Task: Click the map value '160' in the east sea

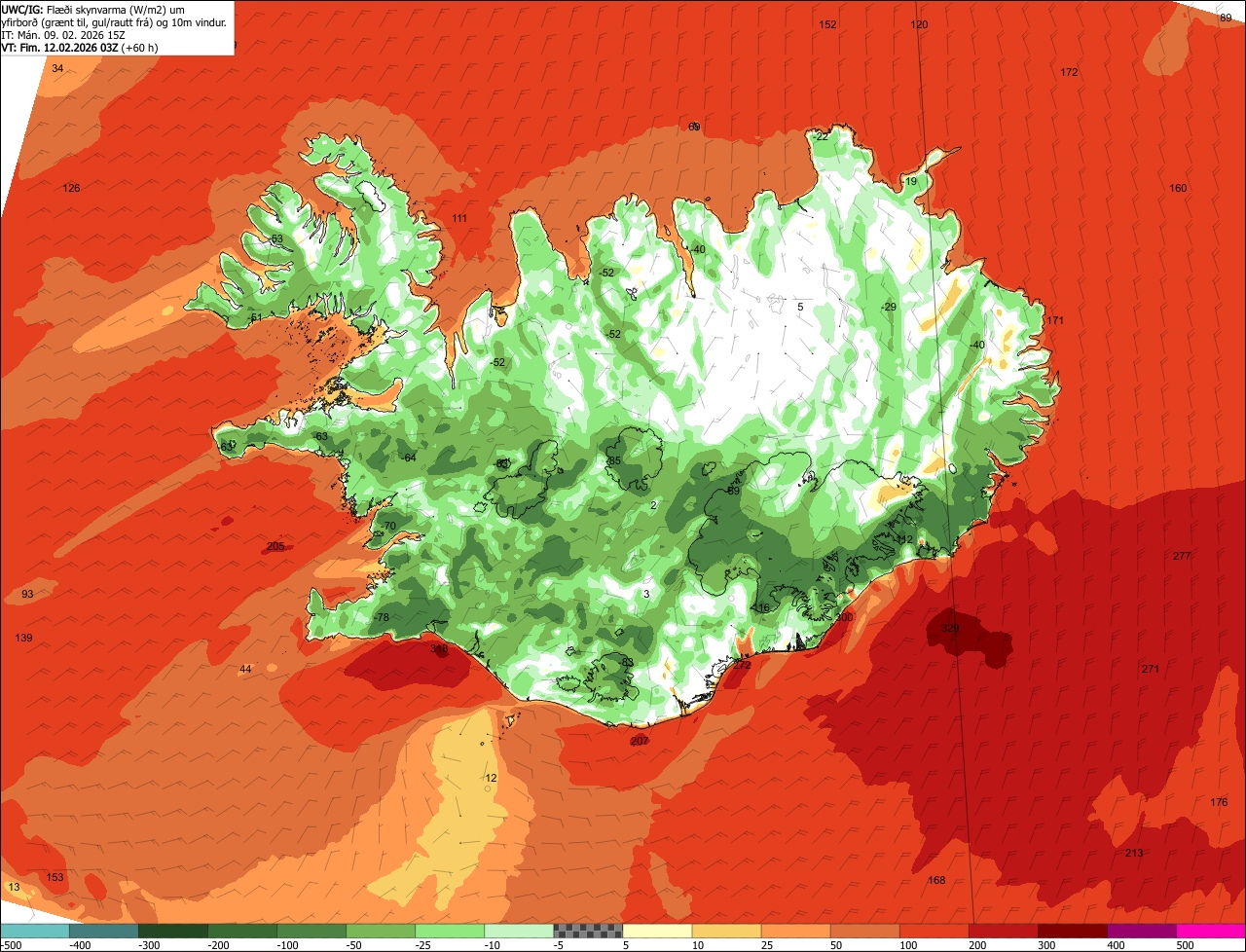Action: (x=1178, y=188)
